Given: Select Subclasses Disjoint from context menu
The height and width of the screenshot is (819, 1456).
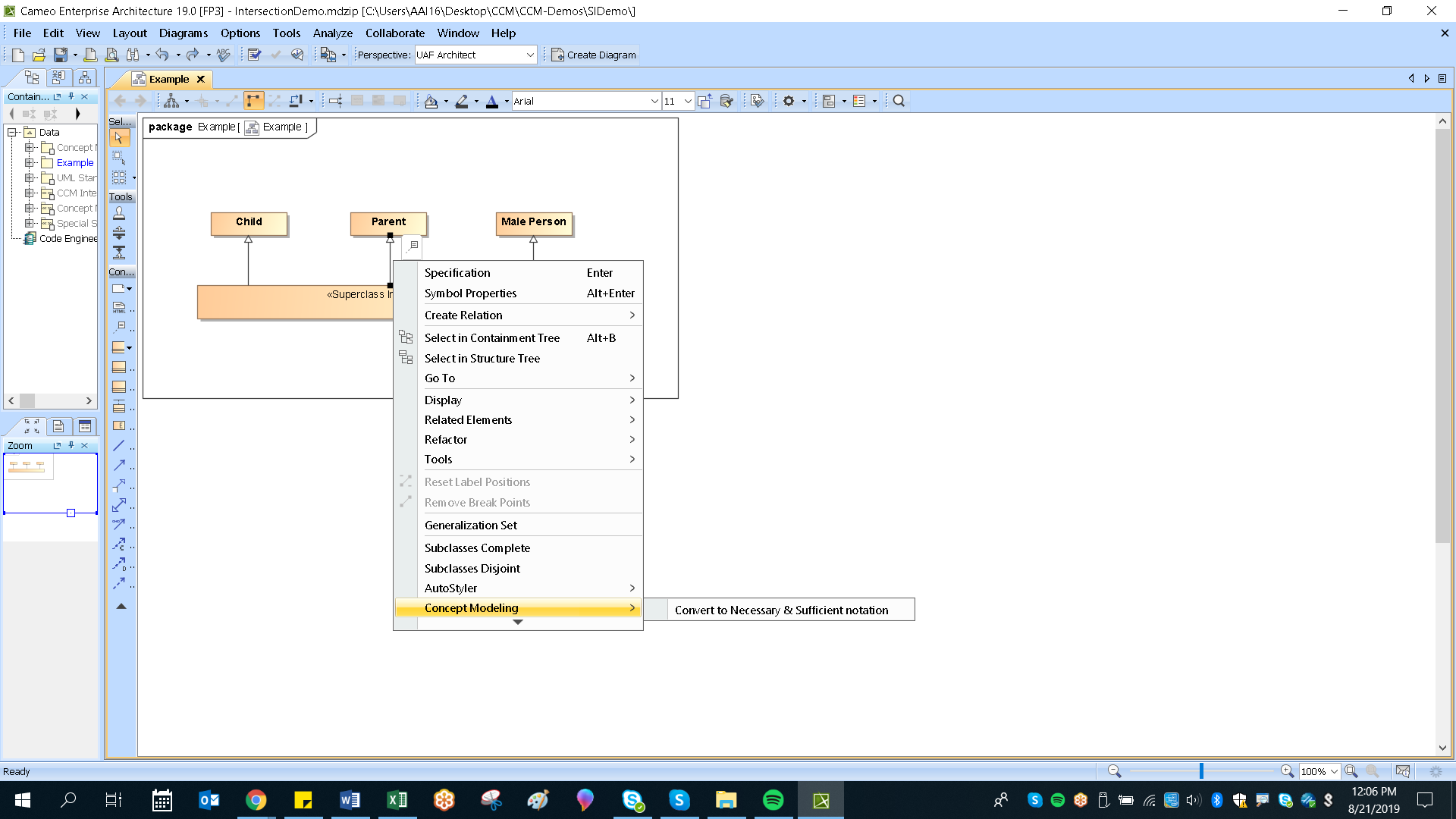Looking at the screenshot, I should click(x=472, y=568).
